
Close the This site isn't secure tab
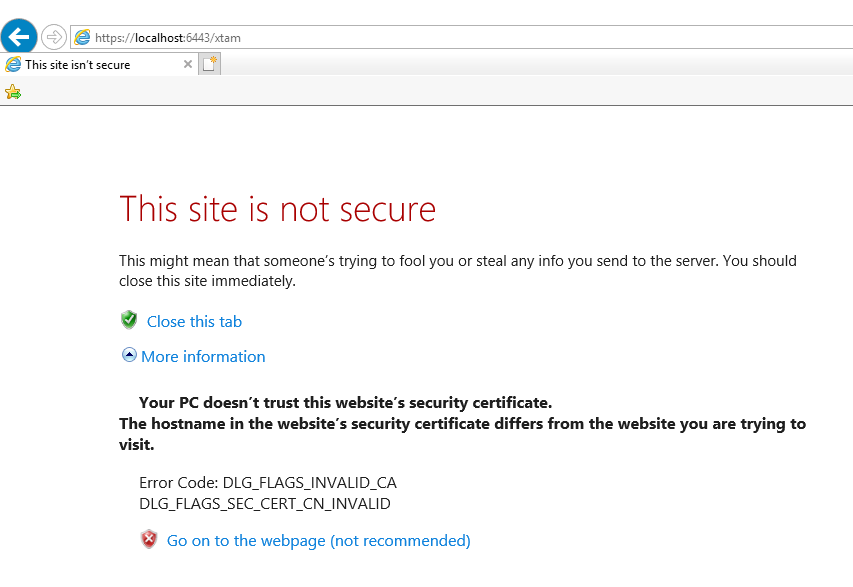point(186,64)
